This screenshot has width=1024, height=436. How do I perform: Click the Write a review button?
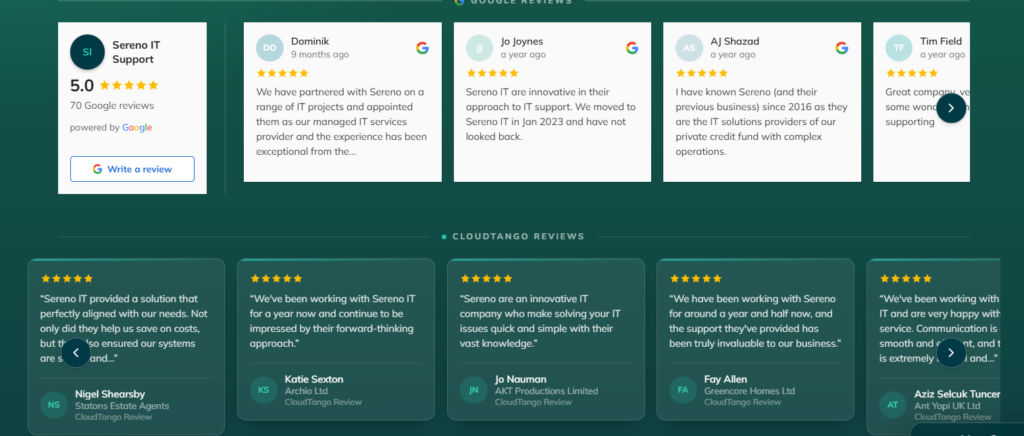132,169
